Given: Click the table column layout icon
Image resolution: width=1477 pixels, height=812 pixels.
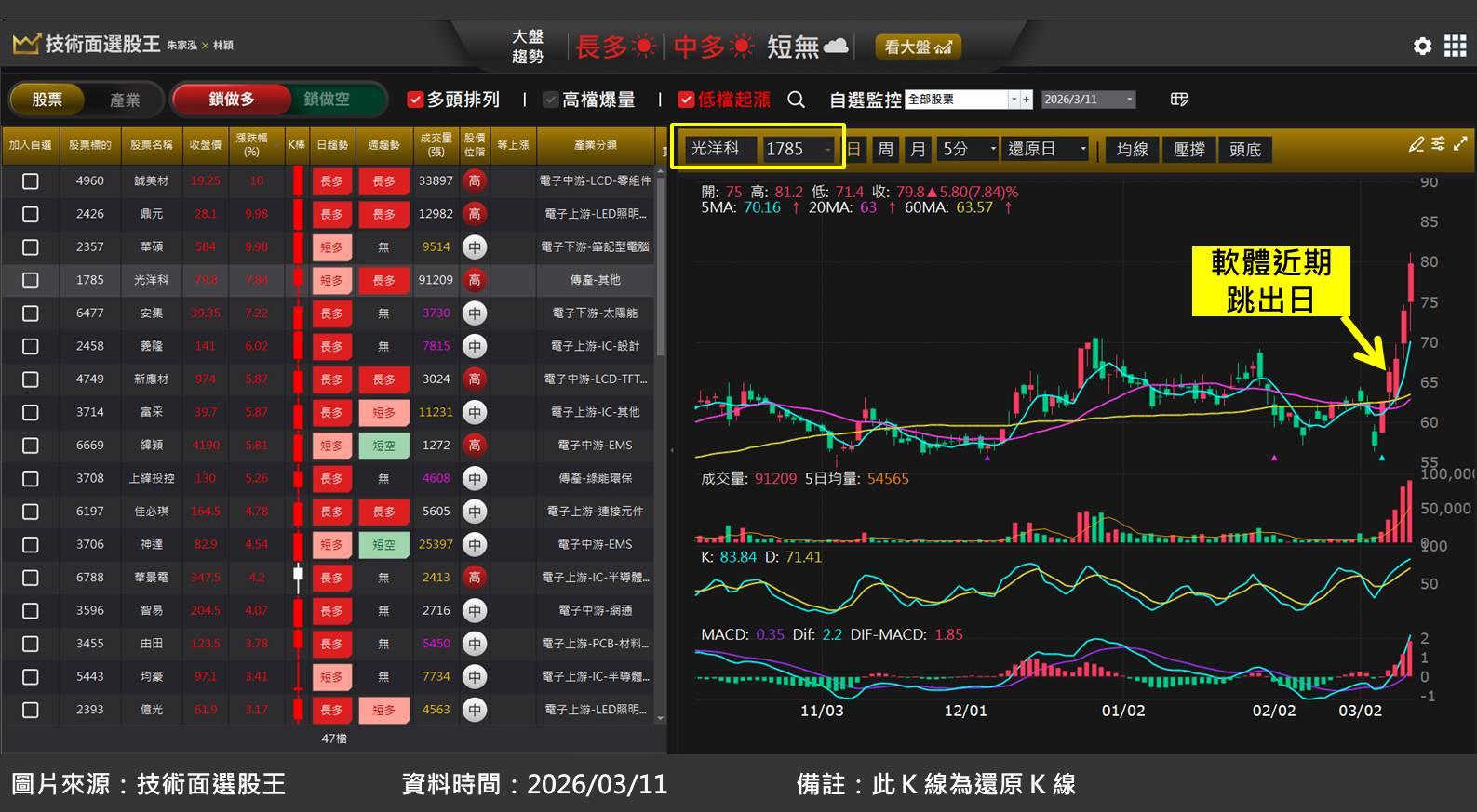Looking at the screenshot, I should tap(1179, 100).
